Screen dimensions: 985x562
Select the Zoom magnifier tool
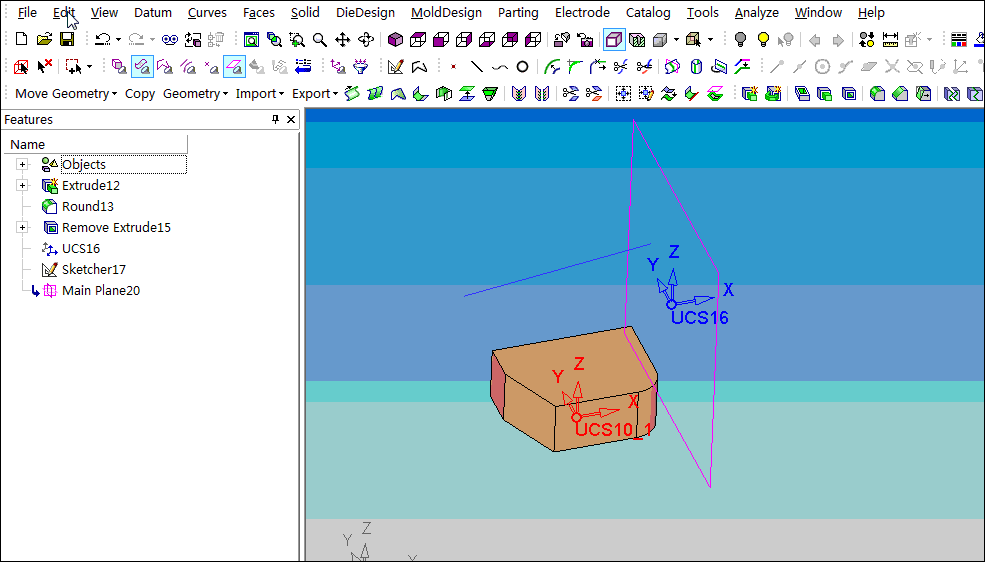coord(320,40)
